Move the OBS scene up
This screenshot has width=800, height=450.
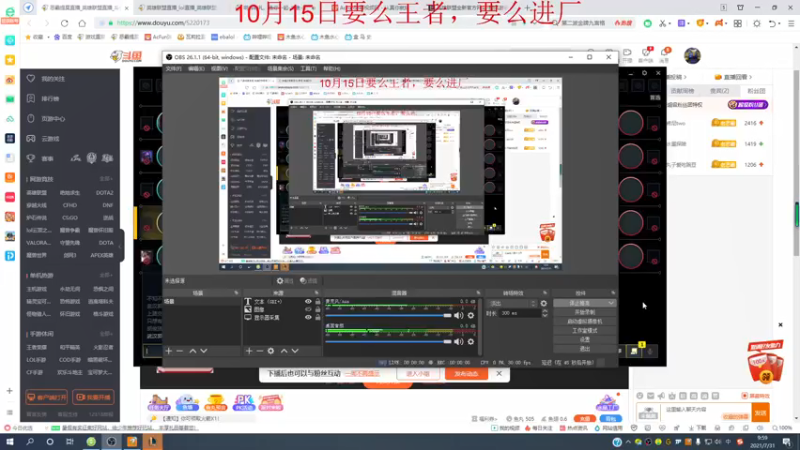[x=193, y=351]
